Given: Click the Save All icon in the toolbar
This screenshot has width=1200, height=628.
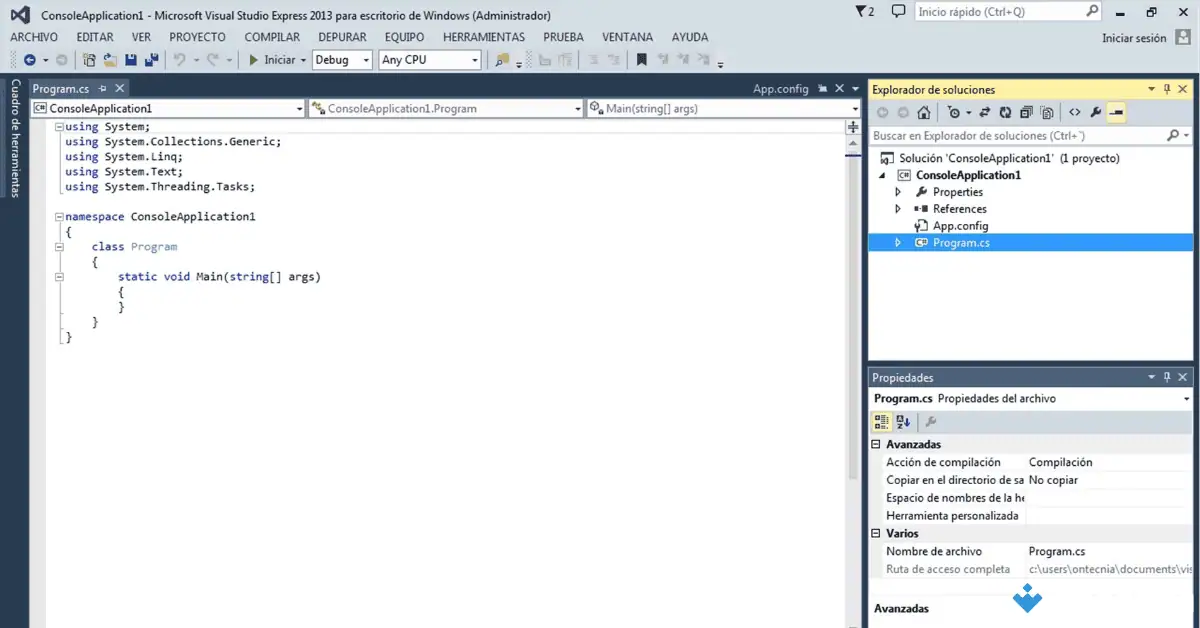Looking at the screenshot, I should 151,60.
